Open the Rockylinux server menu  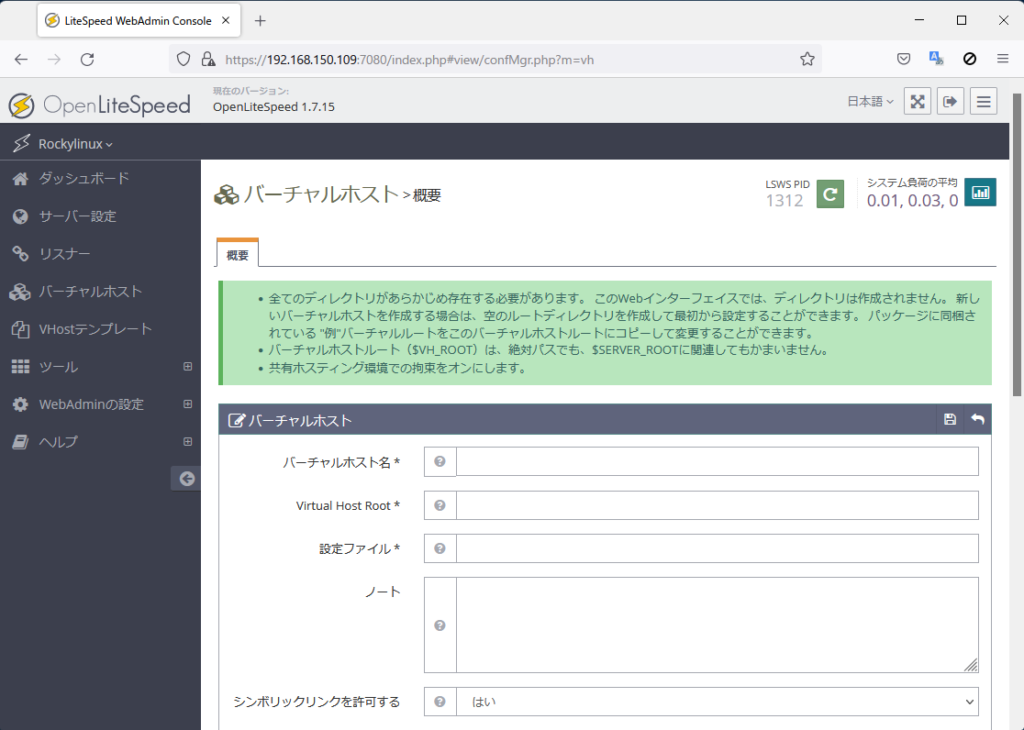tap(75, 144)
